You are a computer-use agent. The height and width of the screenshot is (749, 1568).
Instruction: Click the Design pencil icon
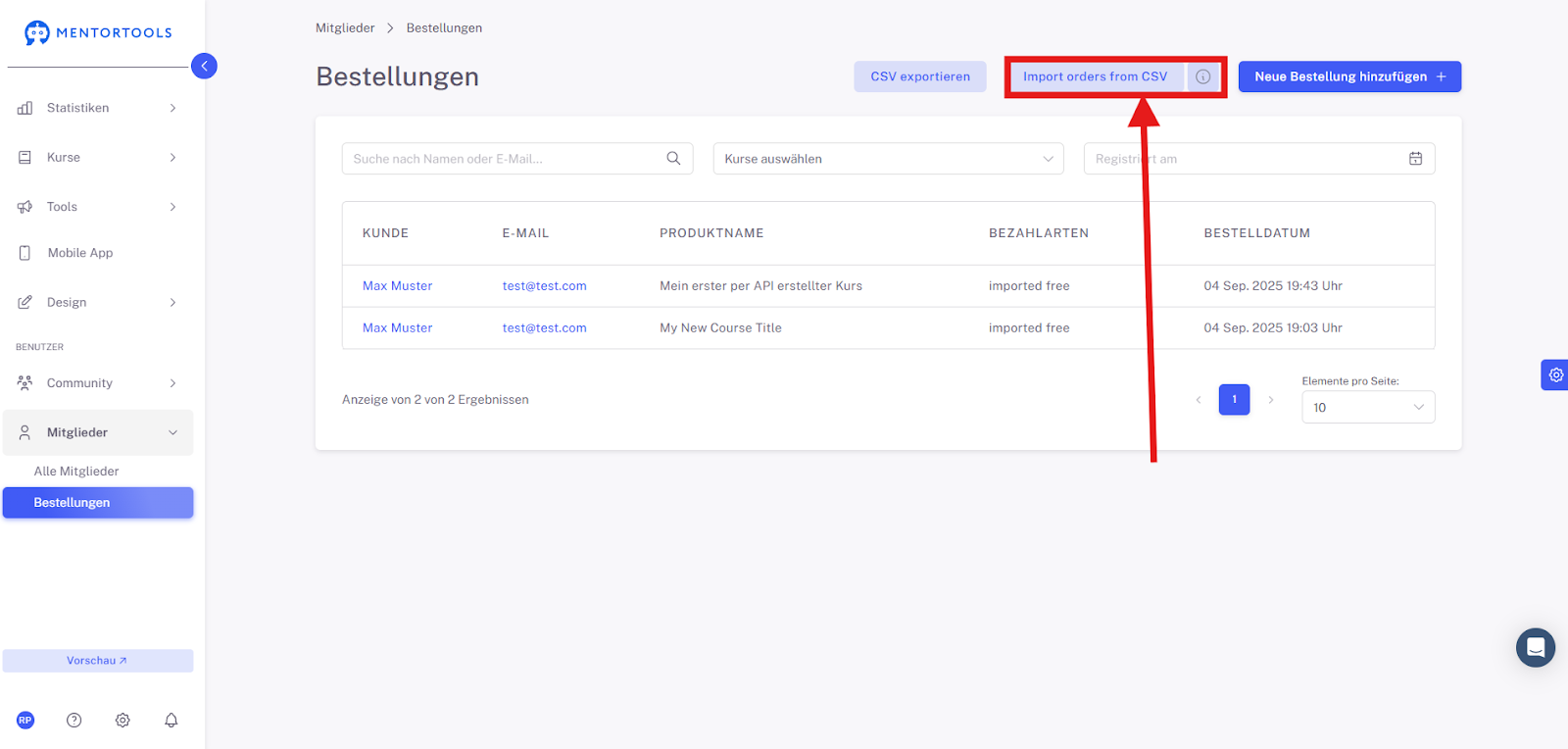click(24, 302)
